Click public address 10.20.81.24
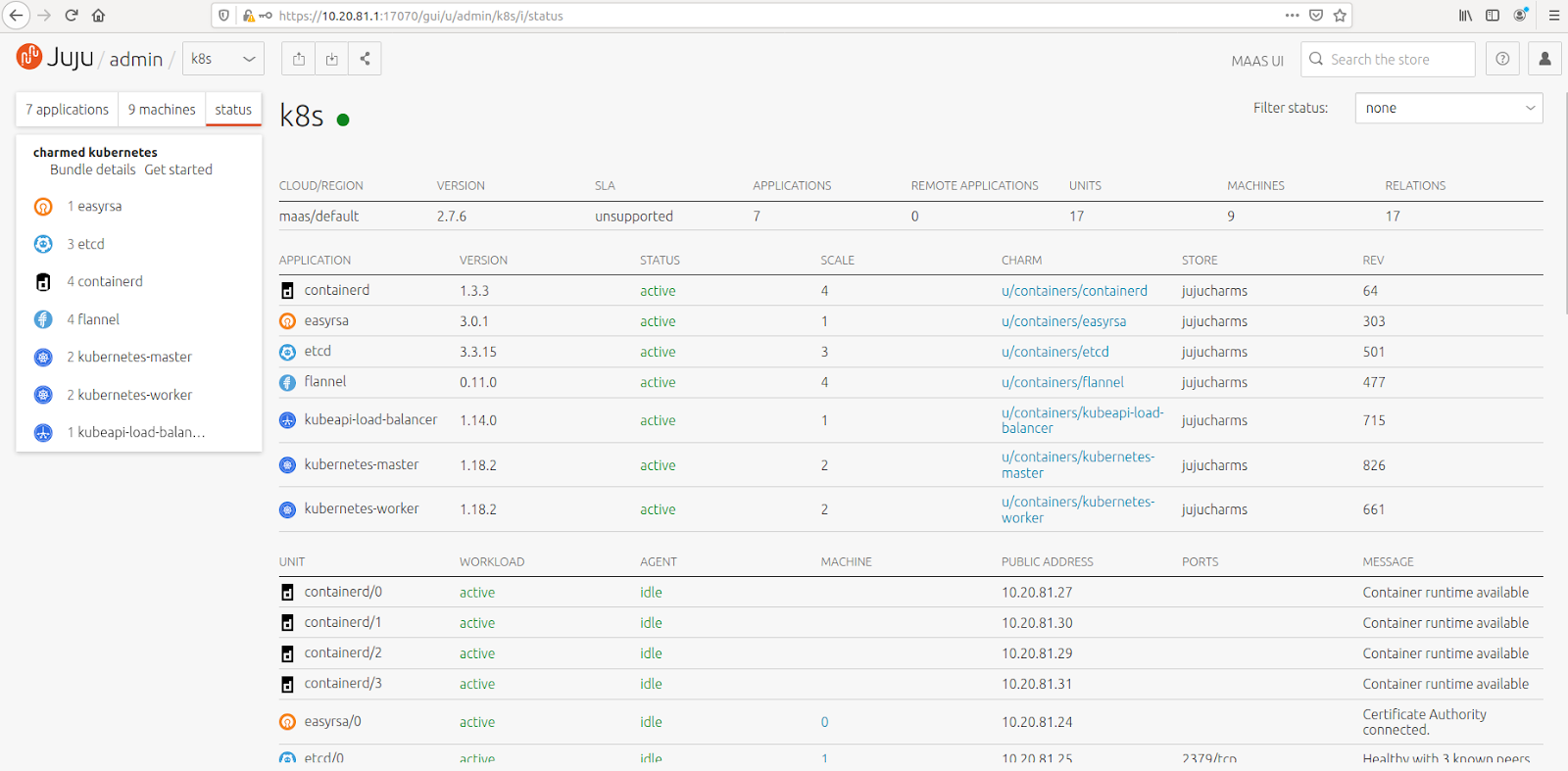 pyautogui.click(x=1037, y=722)
